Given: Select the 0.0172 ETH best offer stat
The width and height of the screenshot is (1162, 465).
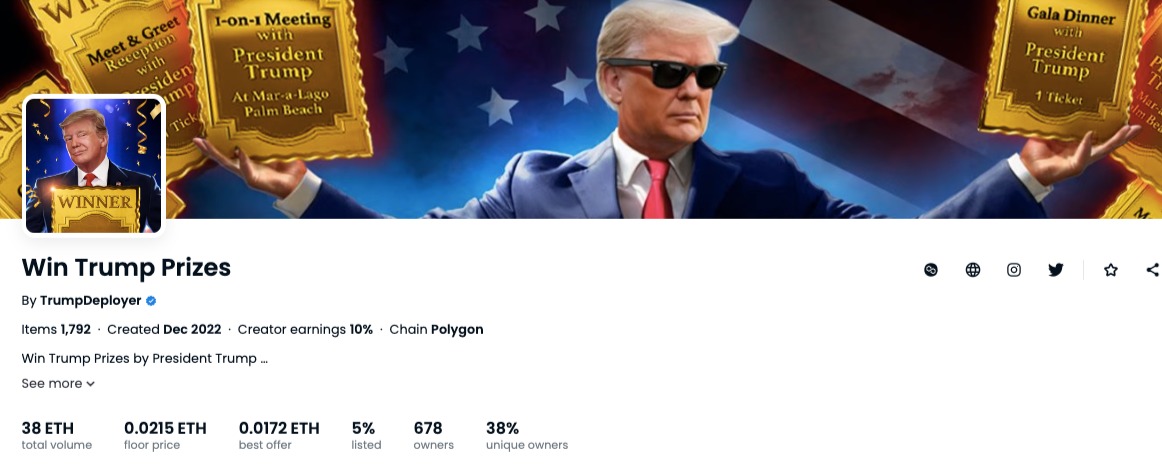Looking at the screenshot, I should click(279, 435).
